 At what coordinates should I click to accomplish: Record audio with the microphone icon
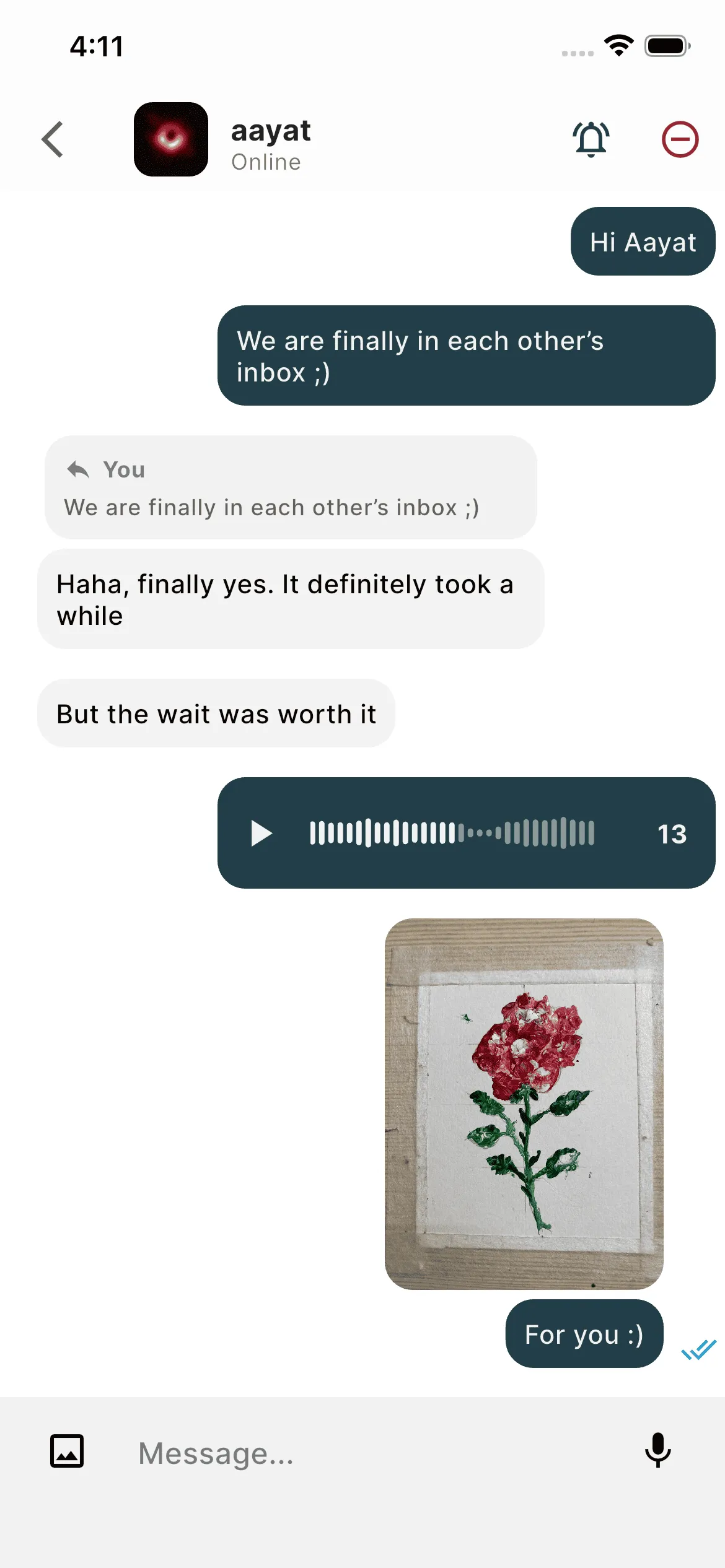tap(658, 1450)
